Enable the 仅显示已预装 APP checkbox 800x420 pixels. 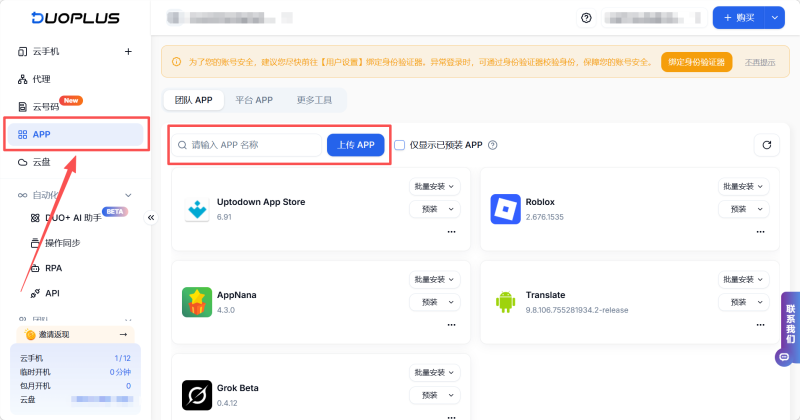pos(400,145)
